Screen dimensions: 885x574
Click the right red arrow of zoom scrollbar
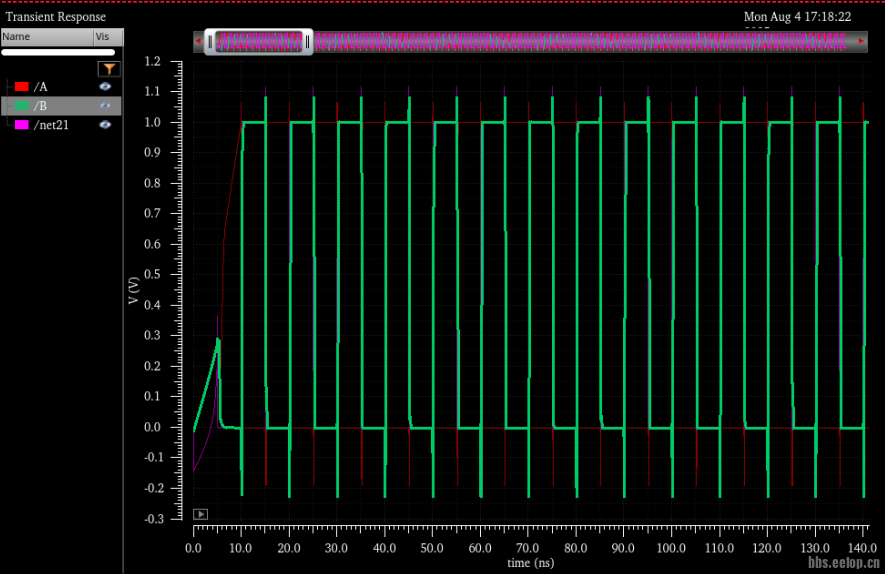pos(861,41)
